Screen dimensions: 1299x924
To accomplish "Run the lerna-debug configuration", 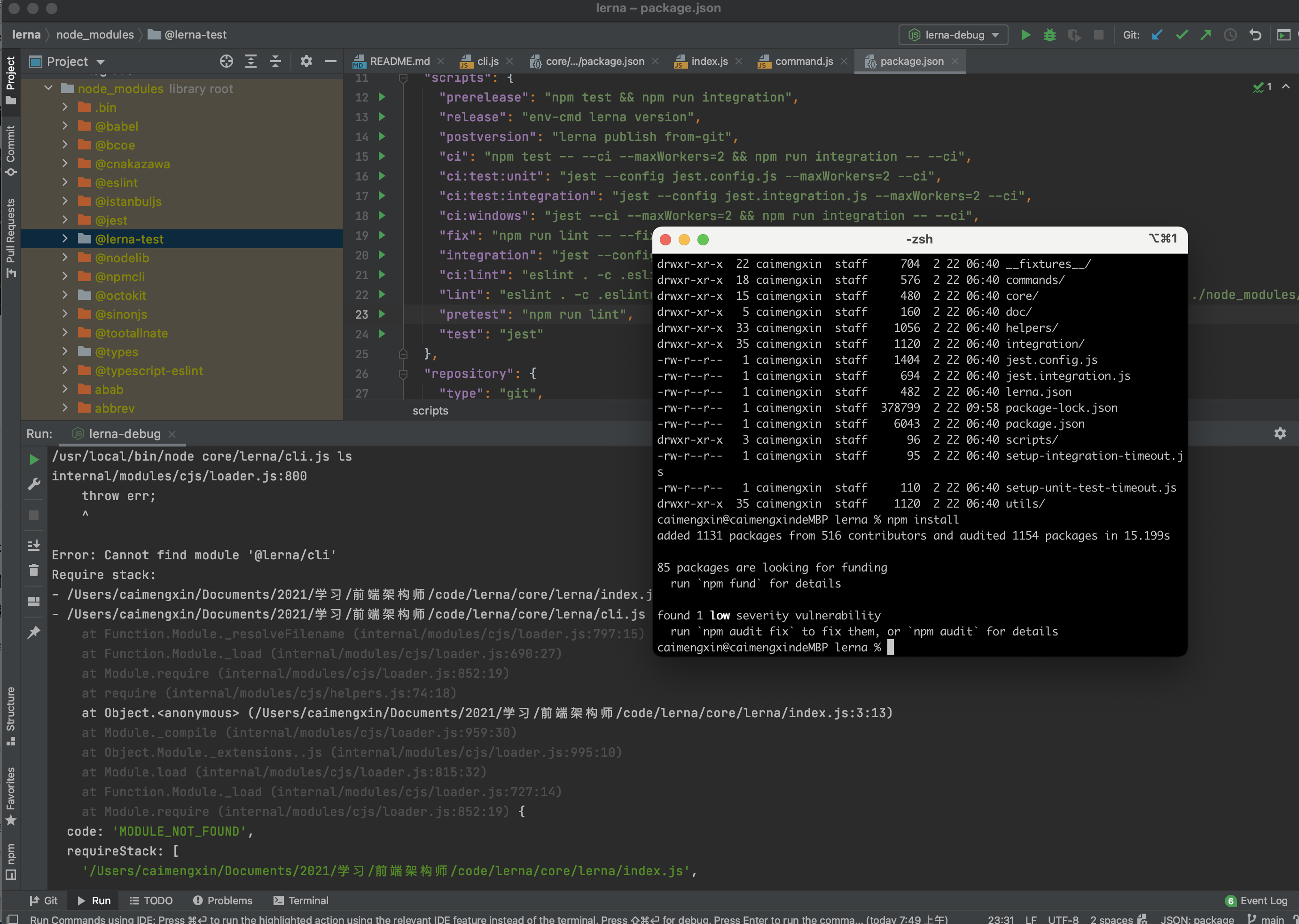I will coord(1025,35).
